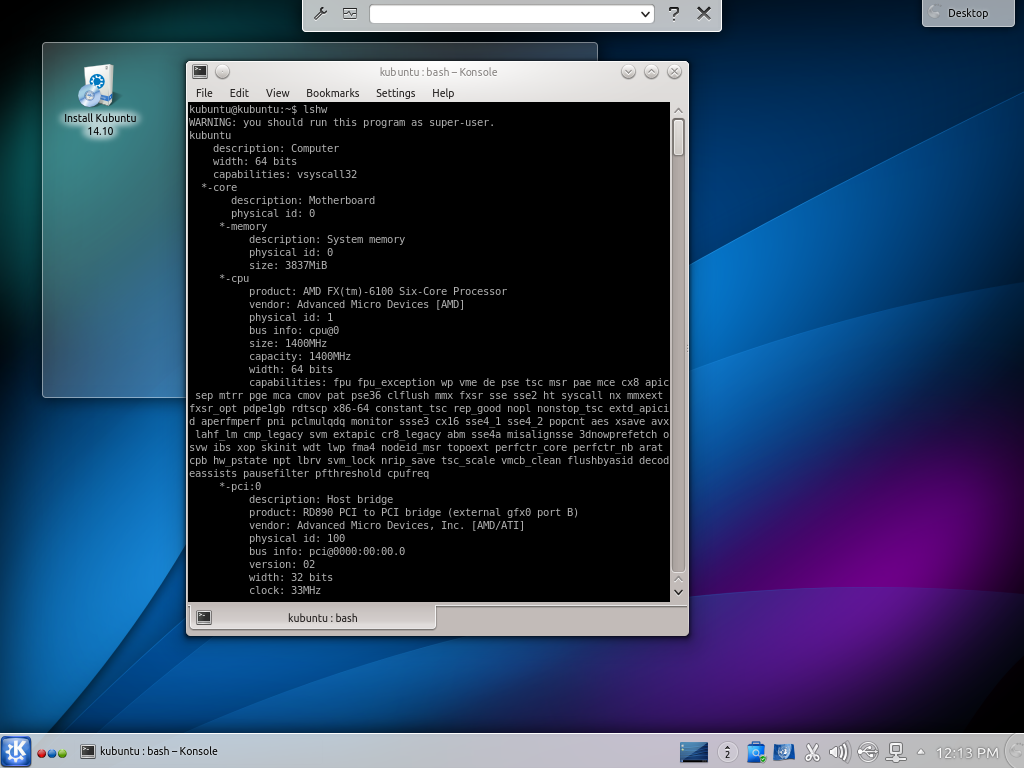
Task: Open the software updates shopping bag icon
Action: click(x=756, y=752)
